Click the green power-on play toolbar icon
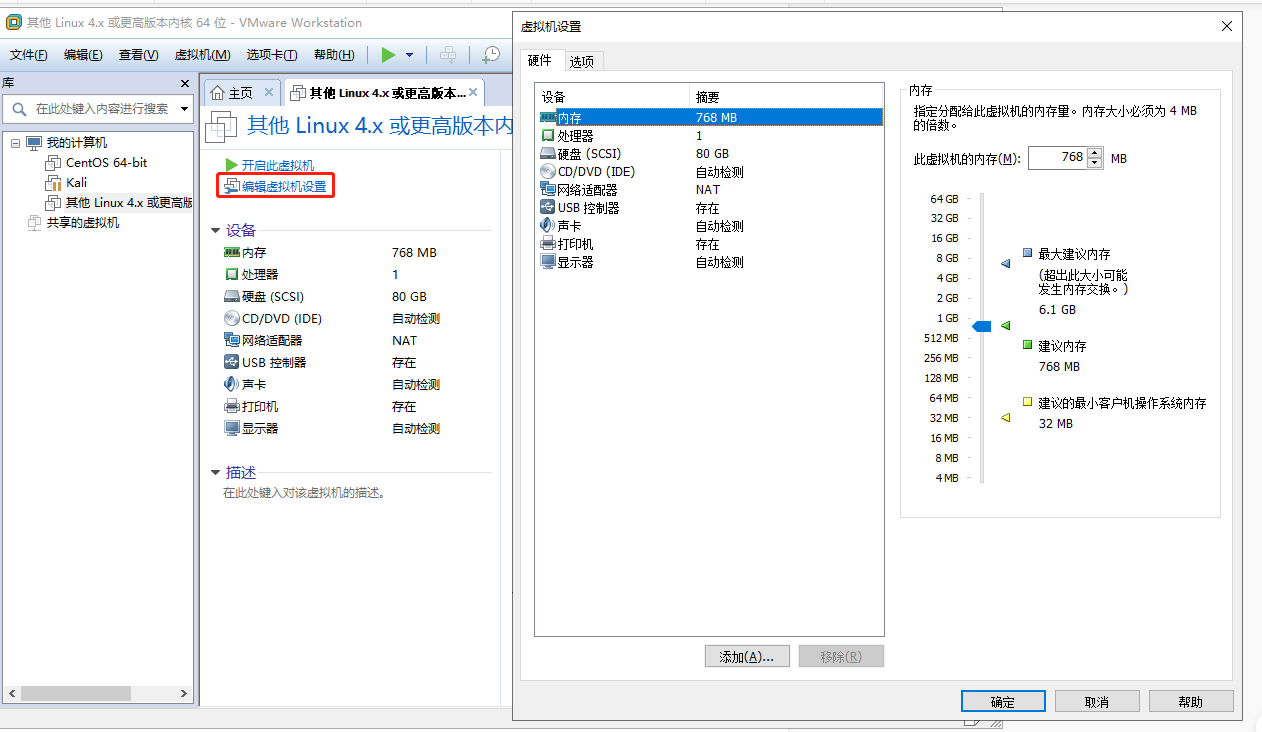The image size is (1262, 732). (388, 55)
